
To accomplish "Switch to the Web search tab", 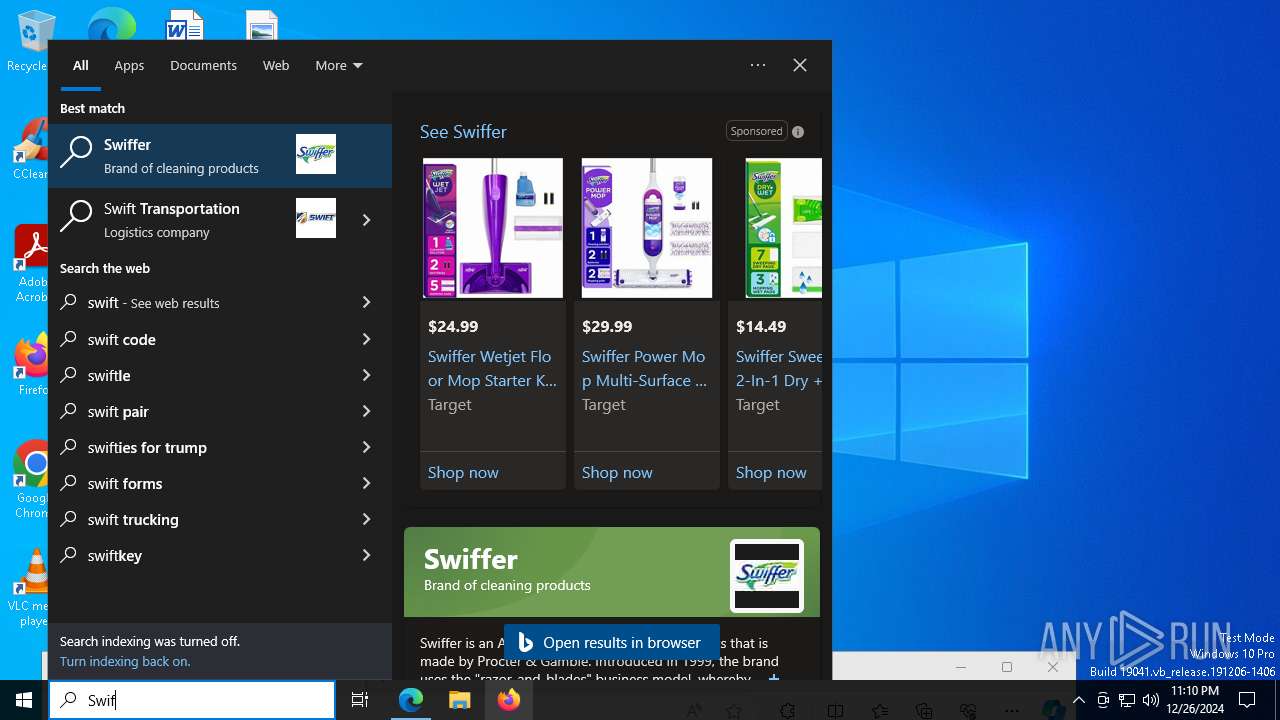I will pyautogui.click(x=276, y=65).
